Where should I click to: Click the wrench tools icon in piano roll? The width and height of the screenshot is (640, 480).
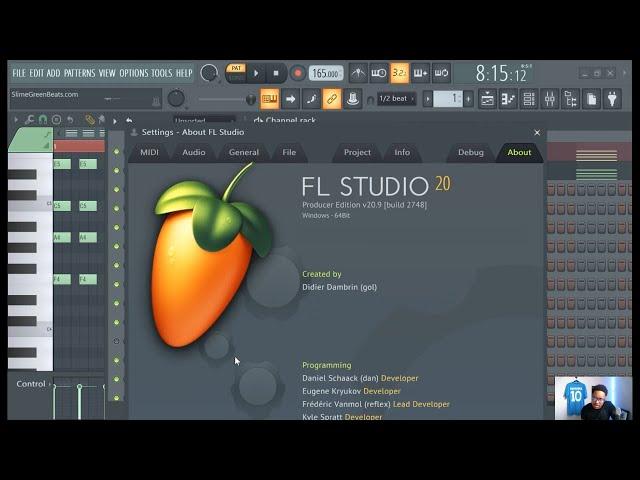pyautogui.click(x=29, y=120)
